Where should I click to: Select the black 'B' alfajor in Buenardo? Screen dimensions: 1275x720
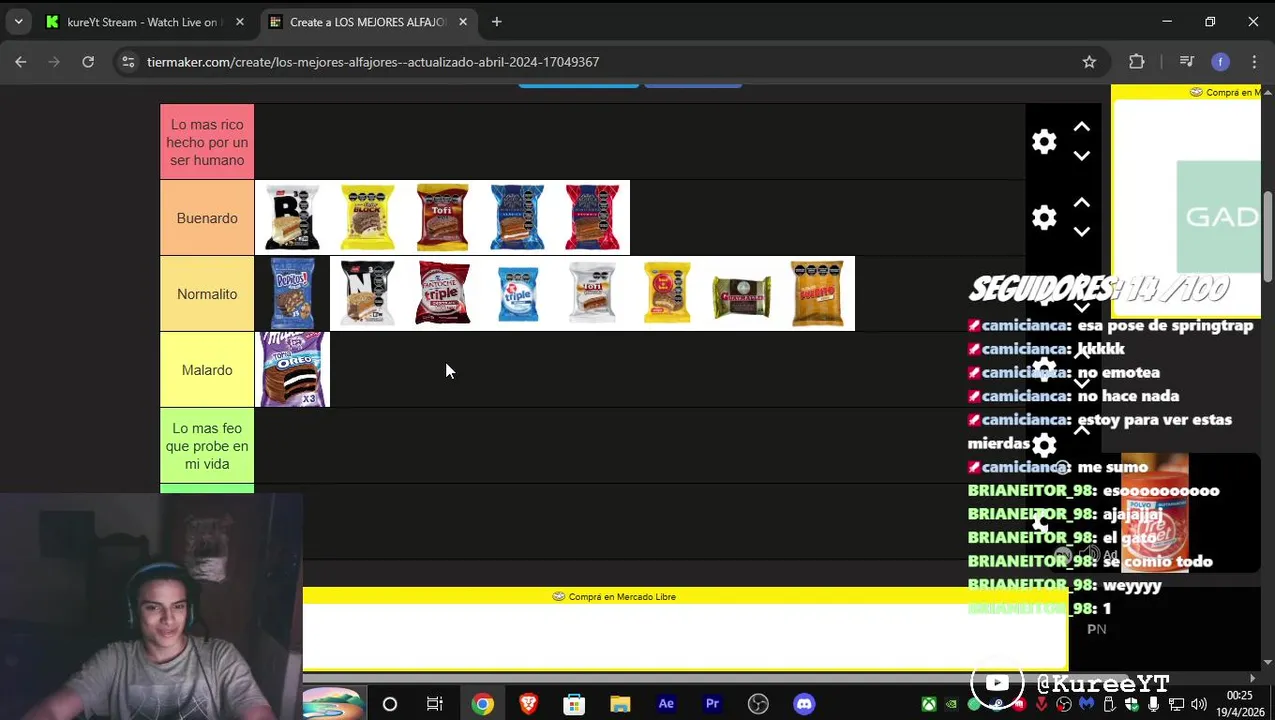coord(292,217)
